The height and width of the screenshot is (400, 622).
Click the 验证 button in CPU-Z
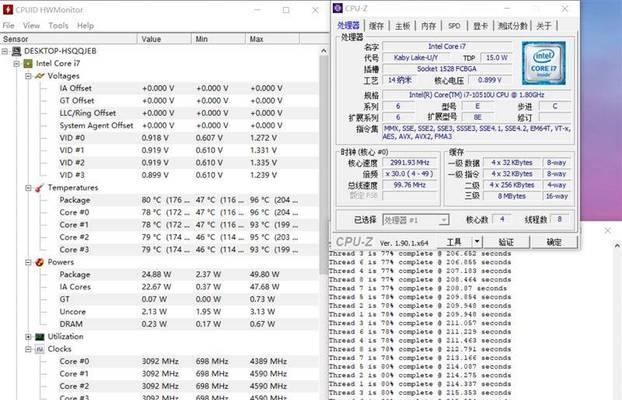(x=506, y=242)
